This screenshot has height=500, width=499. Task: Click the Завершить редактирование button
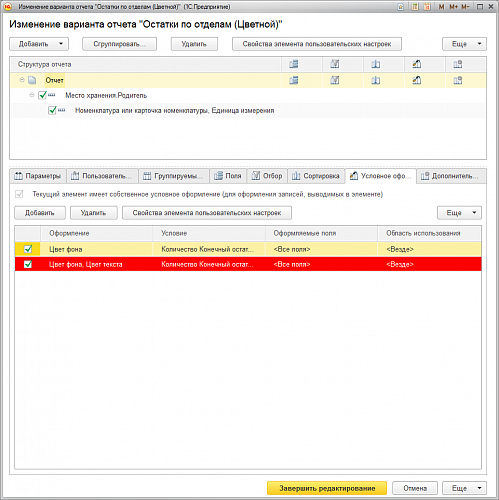click(327, 488)
